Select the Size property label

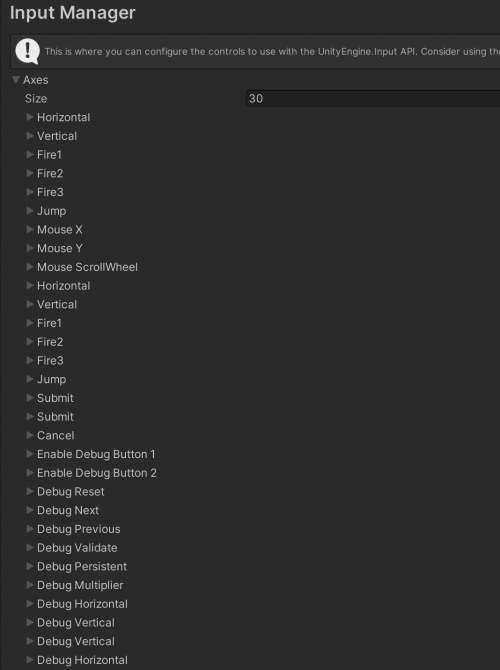coord(36,99)
